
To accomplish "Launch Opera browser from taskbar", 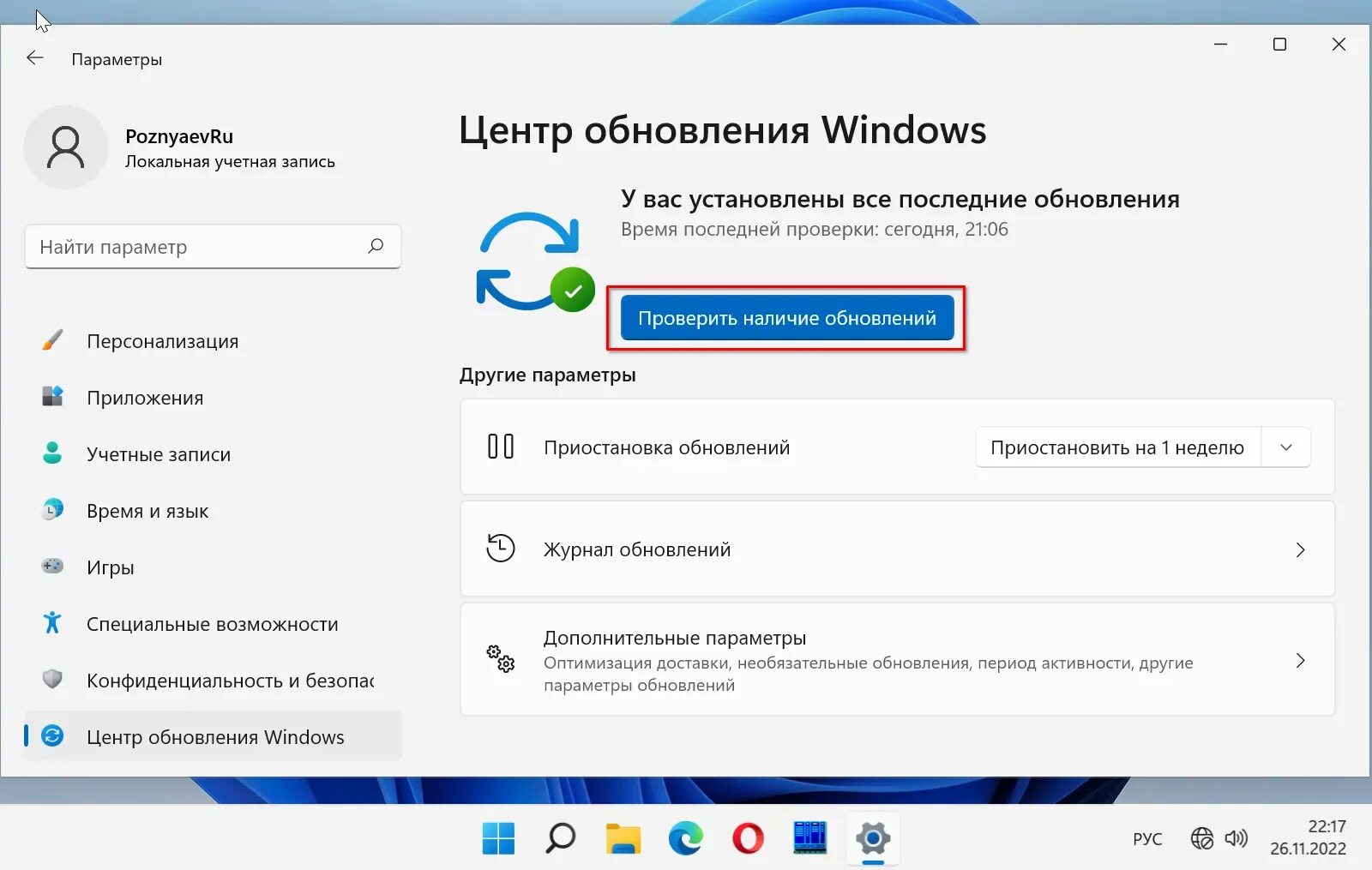I will pyautogui.click(x=748, y=838).
